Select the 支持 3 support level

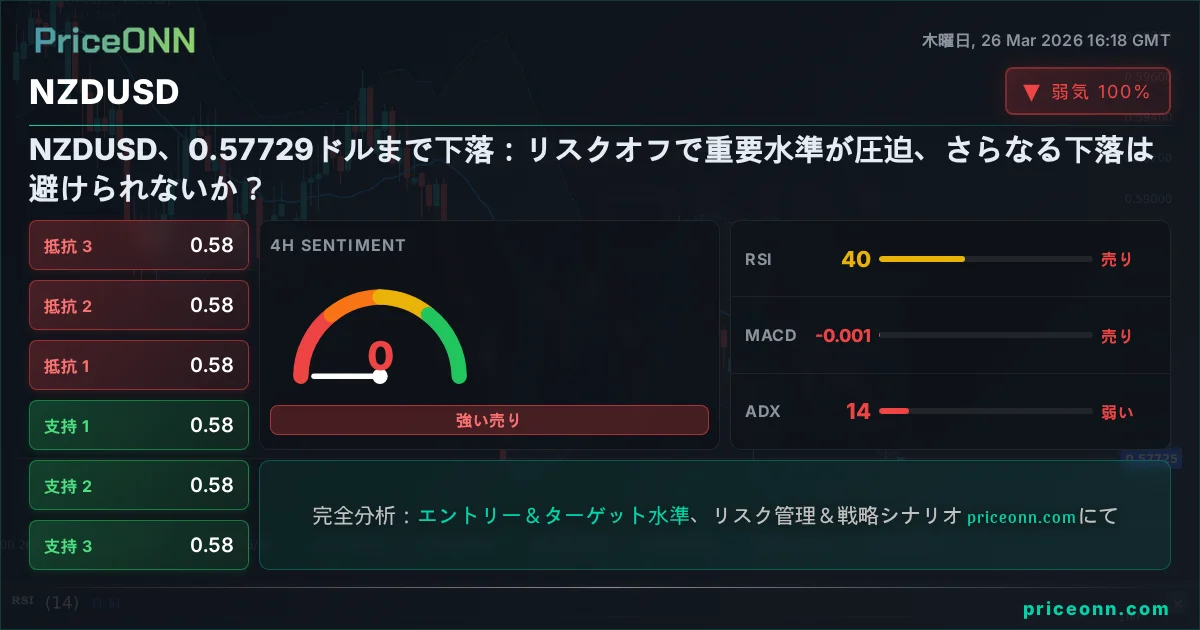tap(139, 545)
